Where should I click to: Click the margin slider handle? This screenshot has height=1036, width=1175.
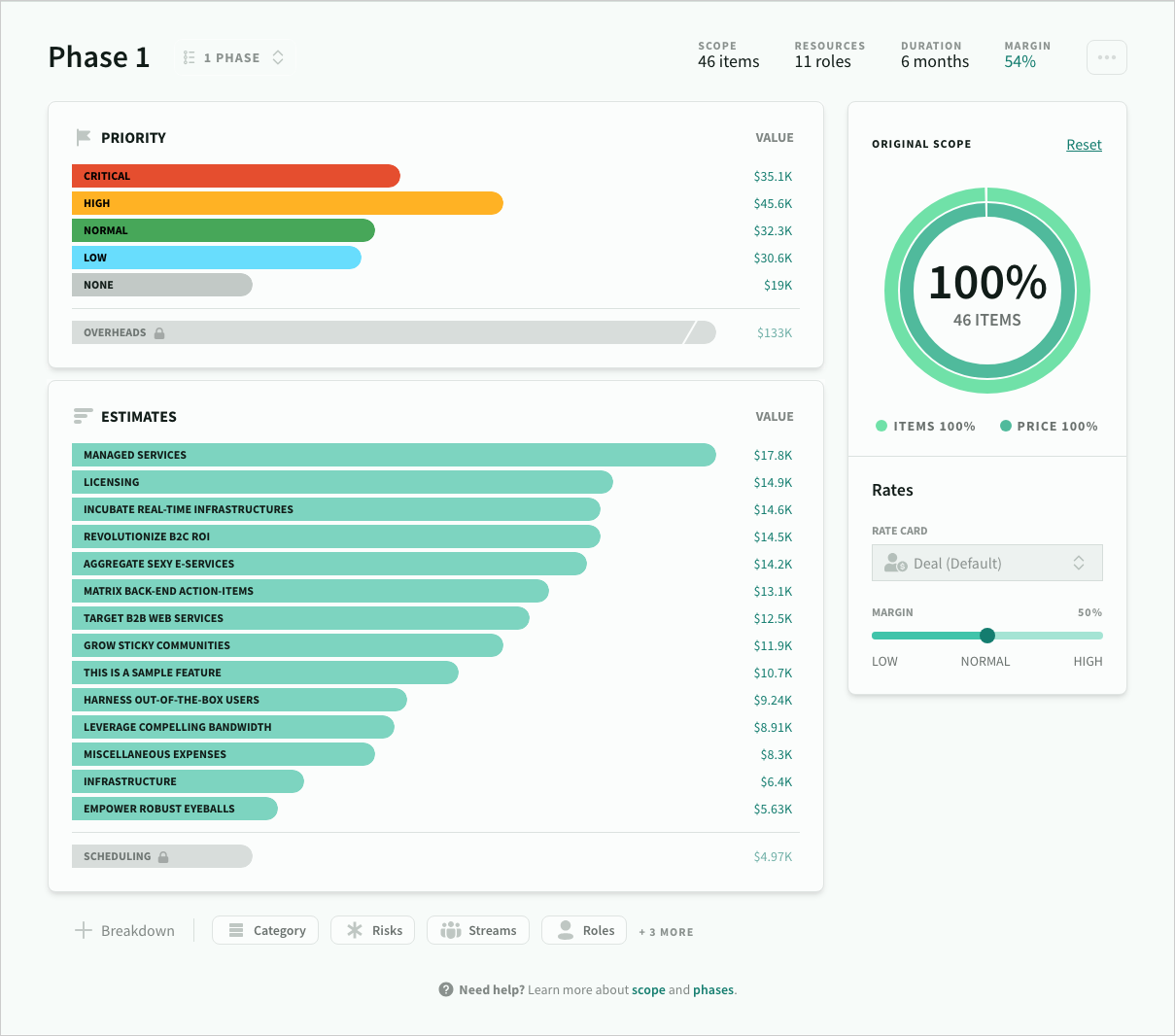[987, 636]
